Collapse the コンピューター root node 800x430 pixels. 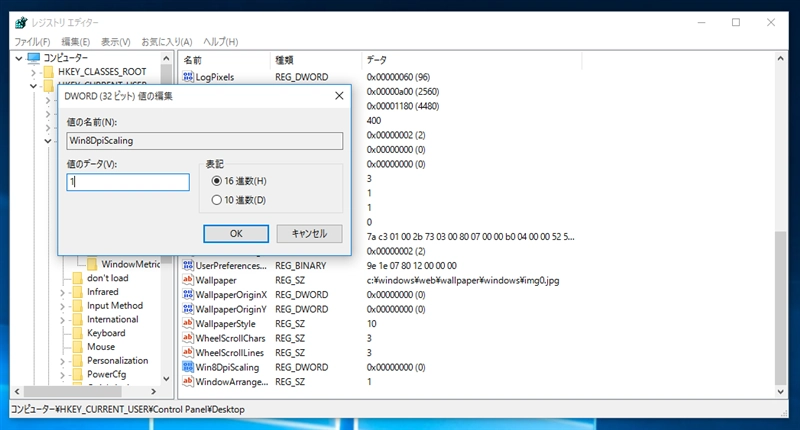[19, 58]
